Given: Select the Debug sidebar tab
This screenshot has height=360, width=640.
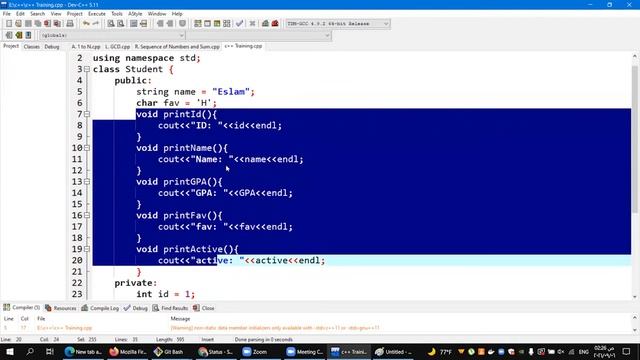Looking at the screenshot, I should pos(52,47).
